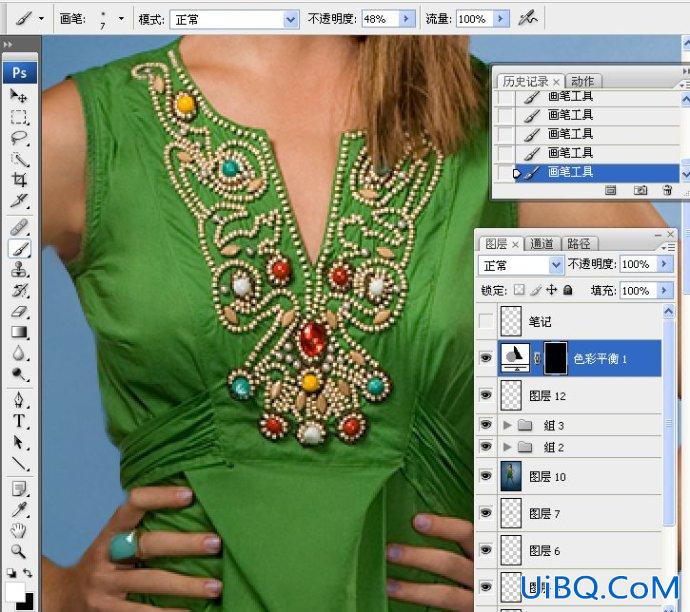Viewport: 690px width, 612px height.
Task: Select the Healing Brush tool
Action: pyautogui.click(x=18, y=228)
